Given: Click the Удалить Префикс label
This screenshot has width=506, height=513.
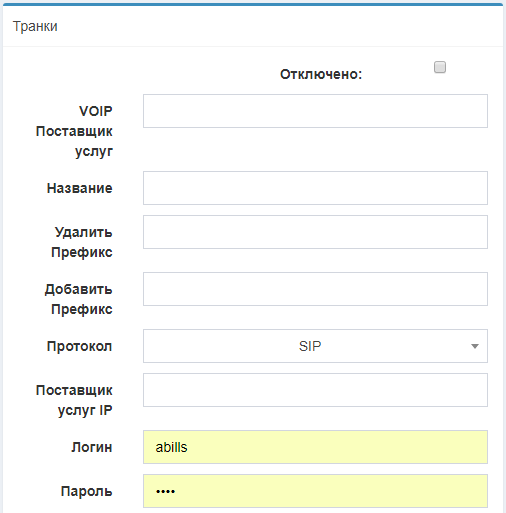Looking at the screenshot, I should [x=82, y=242].
